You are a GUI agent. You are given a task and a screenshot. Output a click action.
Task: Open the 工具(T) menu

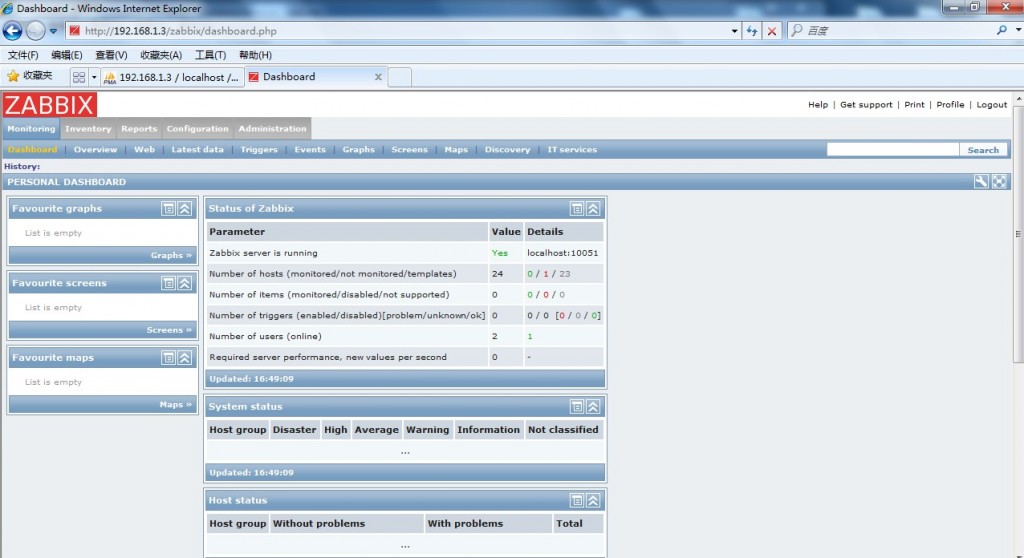point(210,55)
